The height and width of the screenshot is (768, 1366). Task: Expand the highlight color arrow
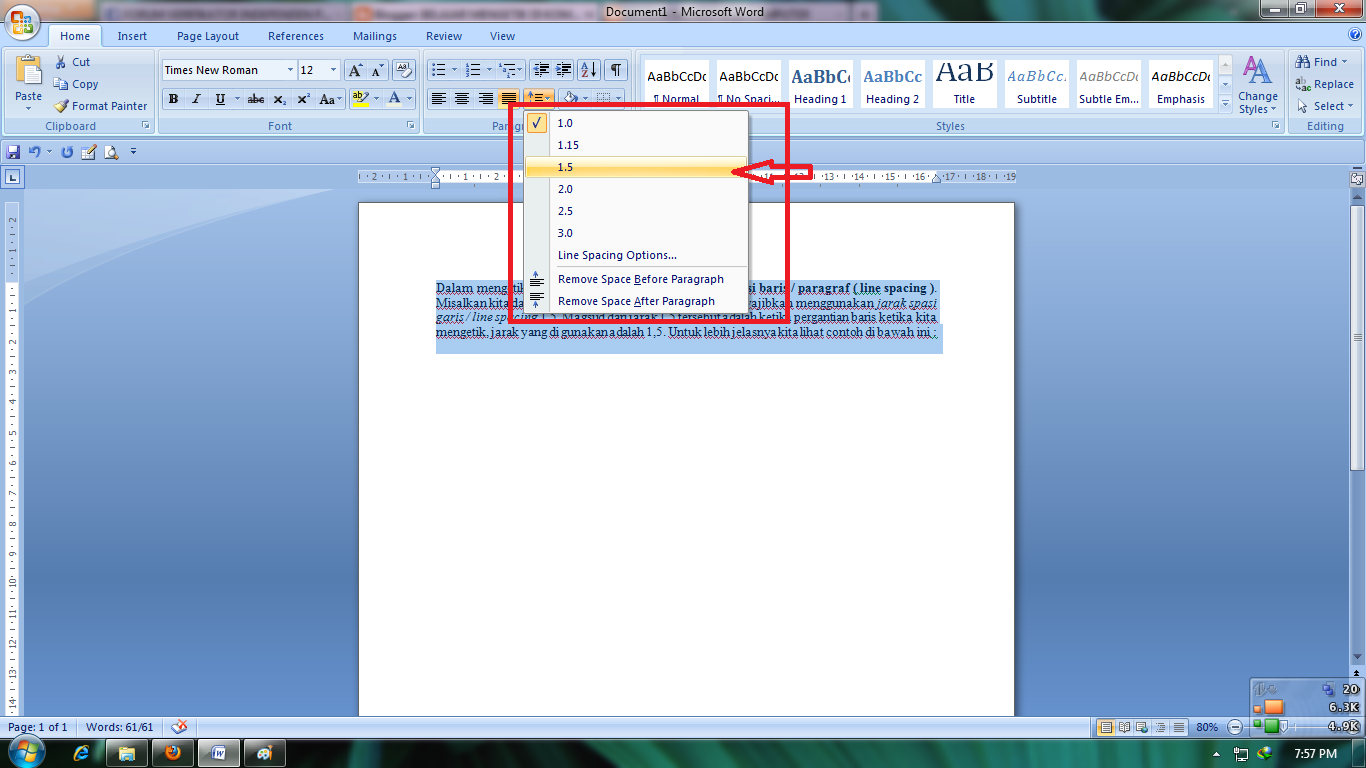[376, 99]
